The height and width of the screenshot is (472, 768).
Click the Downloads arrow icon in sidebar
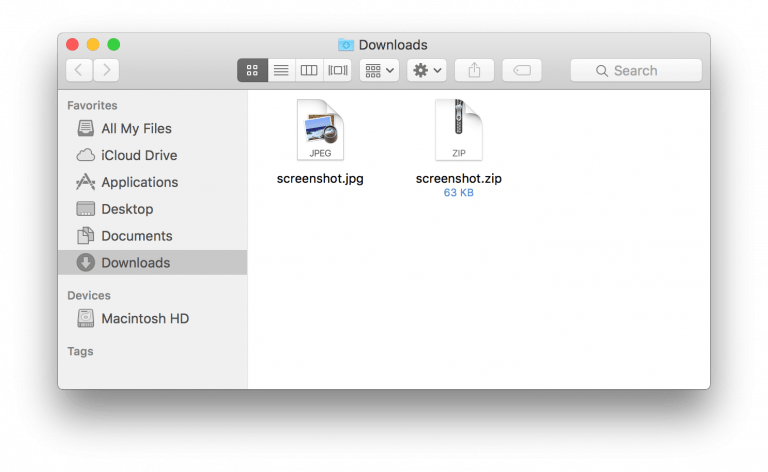pos(86,262)
